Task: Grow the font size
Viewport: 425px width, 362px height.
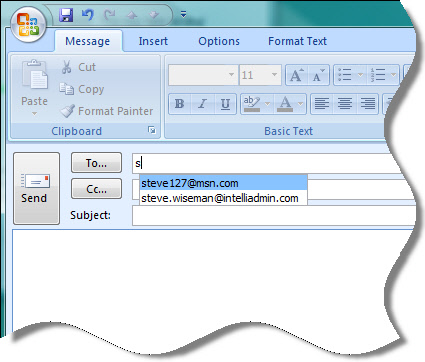Action: (x=297, y=75)
